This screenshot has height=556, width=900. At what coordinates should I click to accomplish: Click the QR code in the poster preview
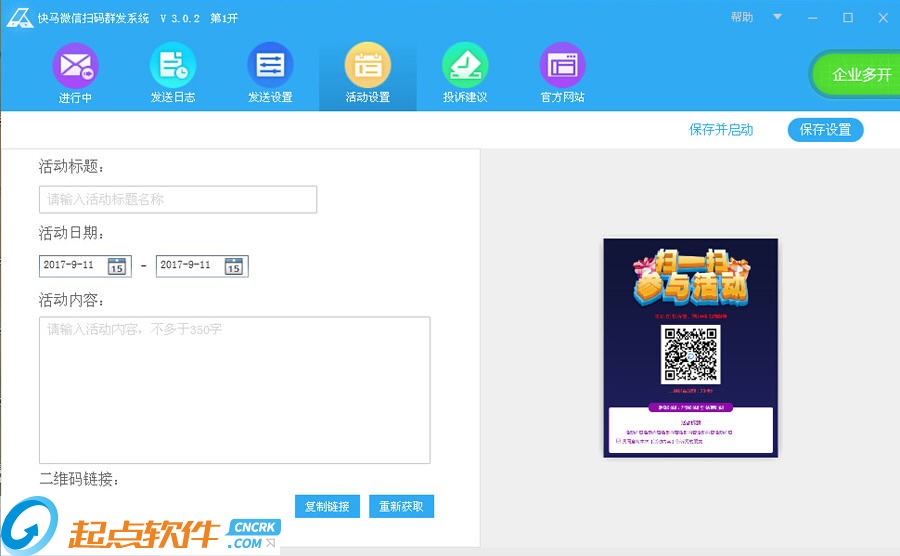click(x=690, y=354)
